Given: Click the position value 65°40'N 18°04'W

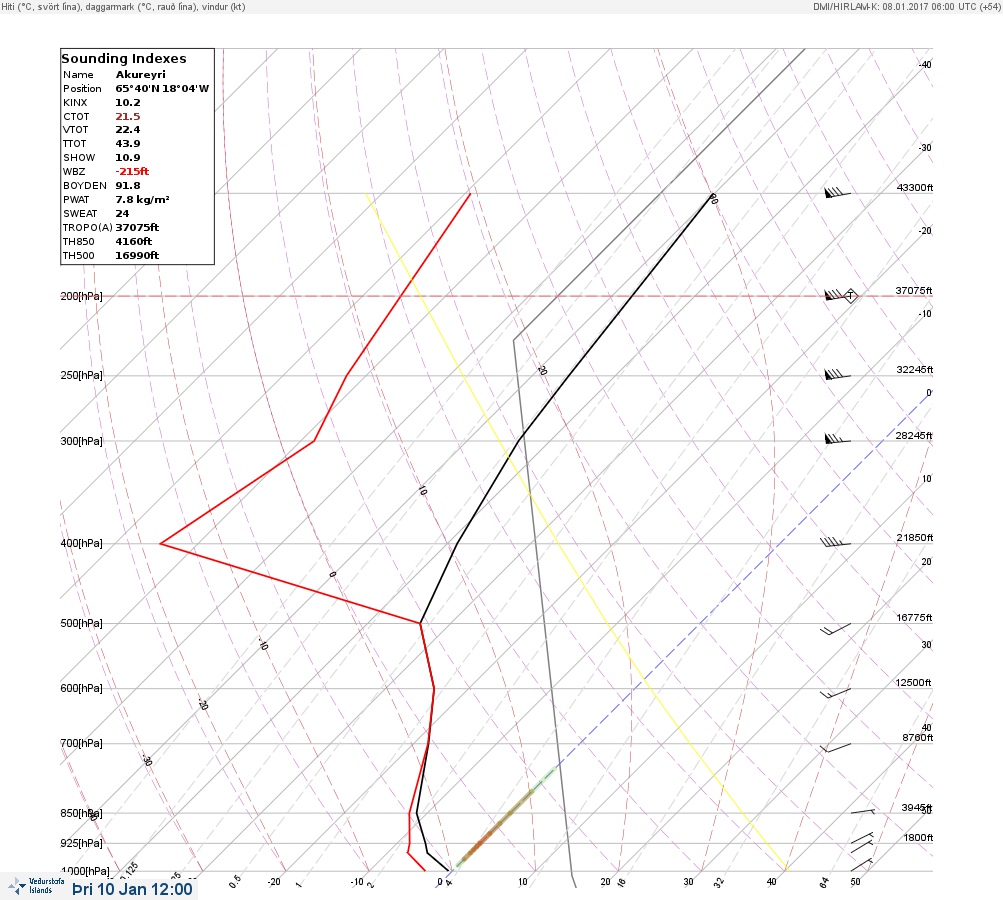Looking at the screenshot, I should click(162, 88).
